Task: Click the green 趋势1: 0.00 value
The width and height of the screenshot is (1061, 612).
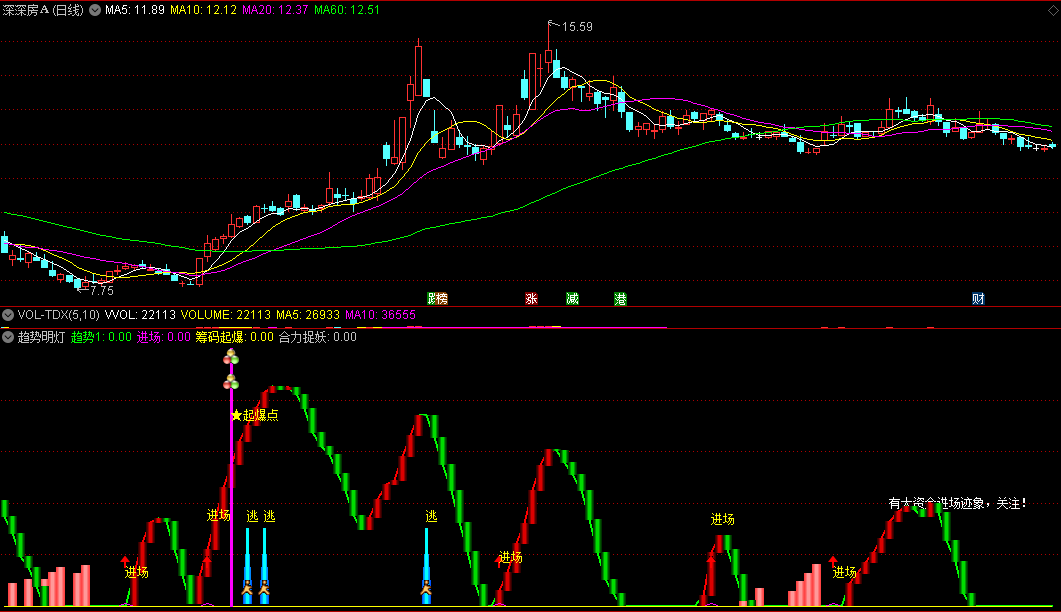Action: pyautogui.click(x=101, y=337)
